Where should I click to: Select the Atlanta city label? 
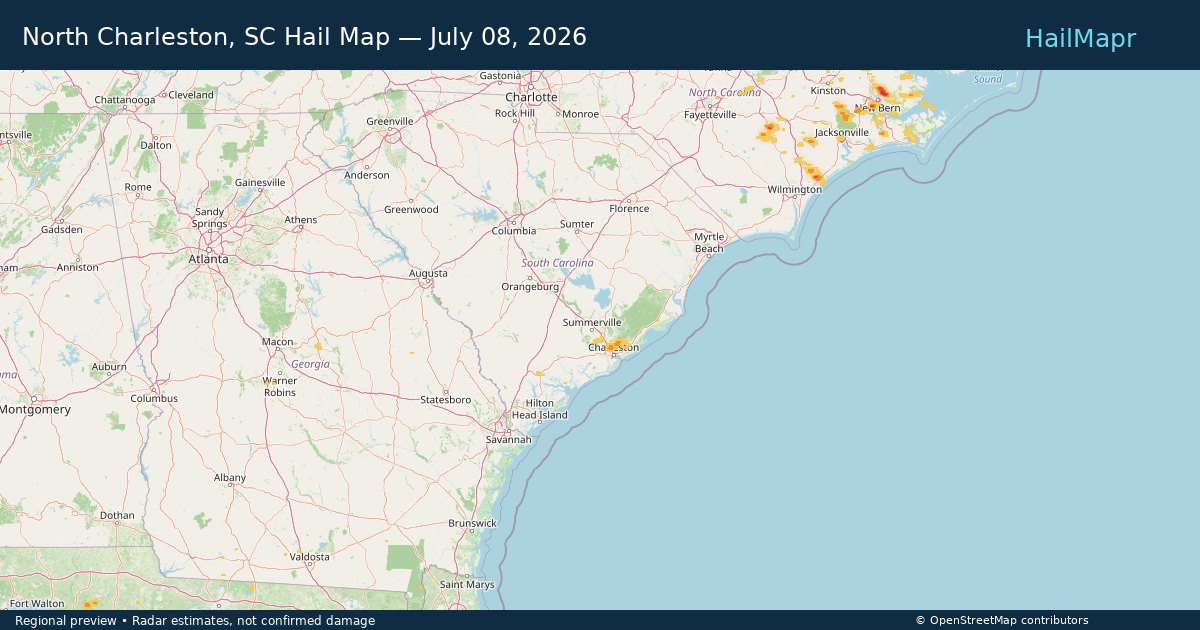tap(209, 259)
